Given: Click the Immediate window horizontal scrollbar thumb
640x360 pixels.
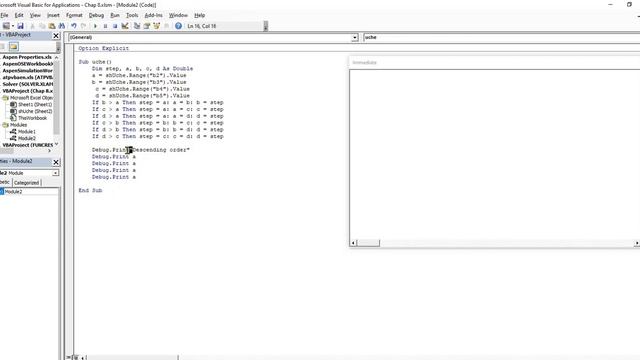Looking at the screenshot, I should pyautogui.click(x=368, y=243).
